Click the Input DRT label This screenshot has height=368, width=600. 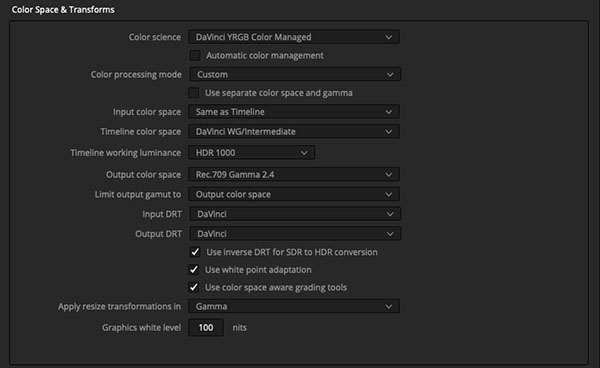[x=162, y=214]
